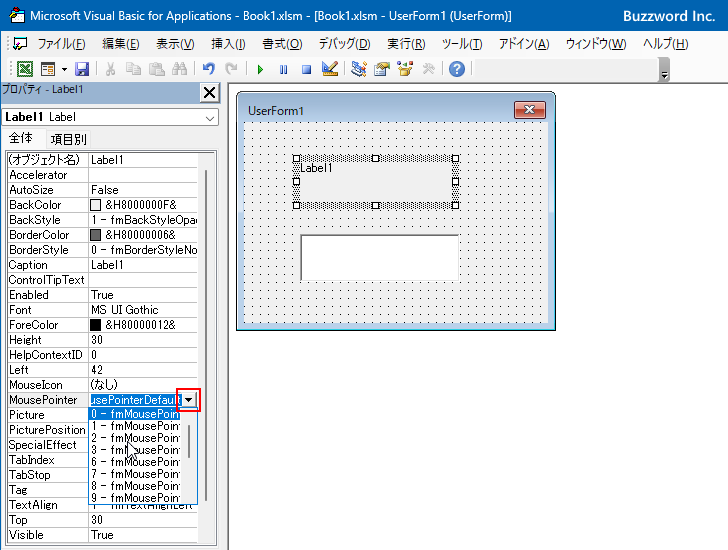Open the Project Explorer icon
728x550 pixels.
click(x=358, y=69)
